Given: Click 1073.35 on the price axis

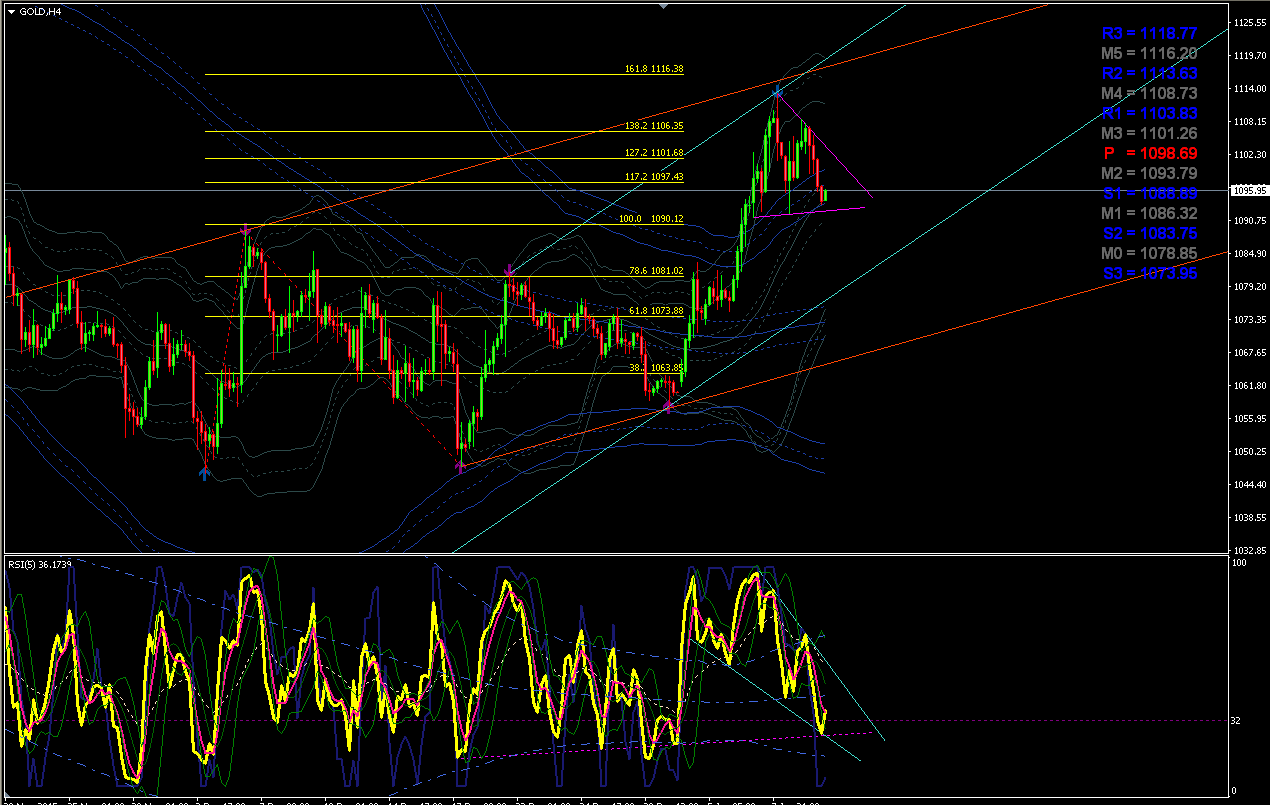Looking at the screenshot, I should pyautogui.click(x=1250, y=320).
